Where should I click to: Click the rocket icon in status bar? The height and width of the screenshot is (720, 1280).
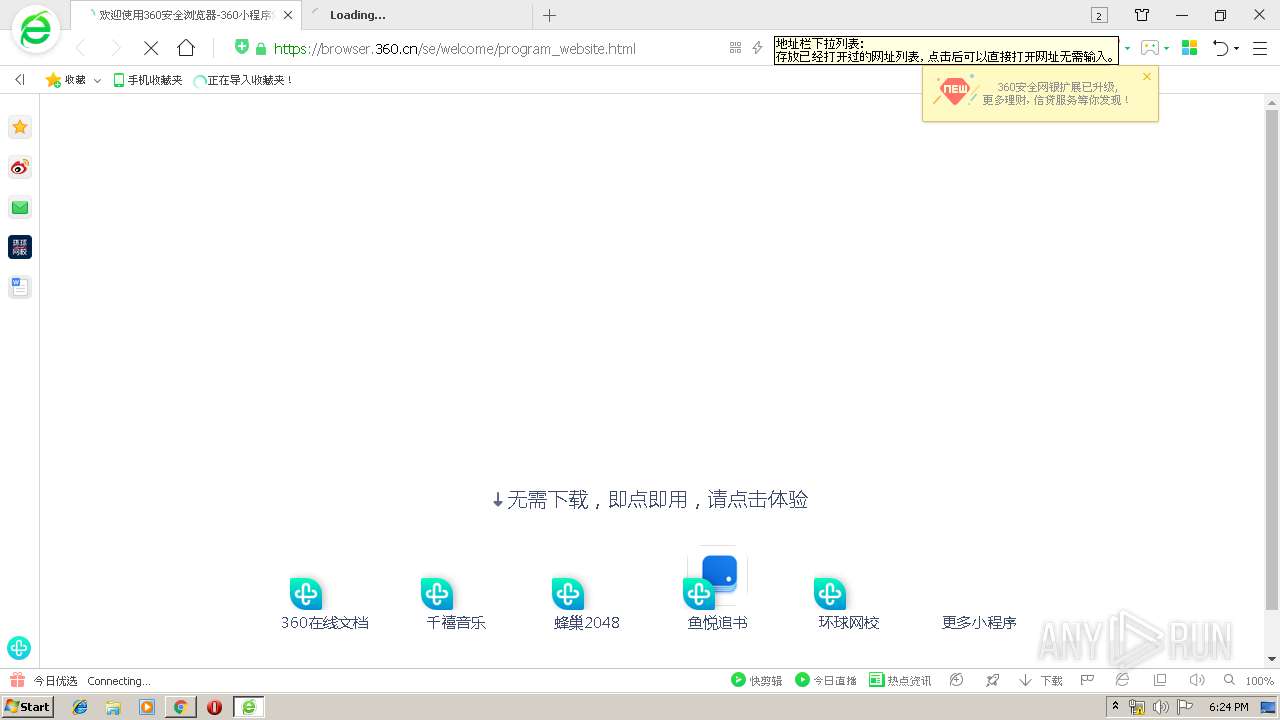click(x=992, y=680)
